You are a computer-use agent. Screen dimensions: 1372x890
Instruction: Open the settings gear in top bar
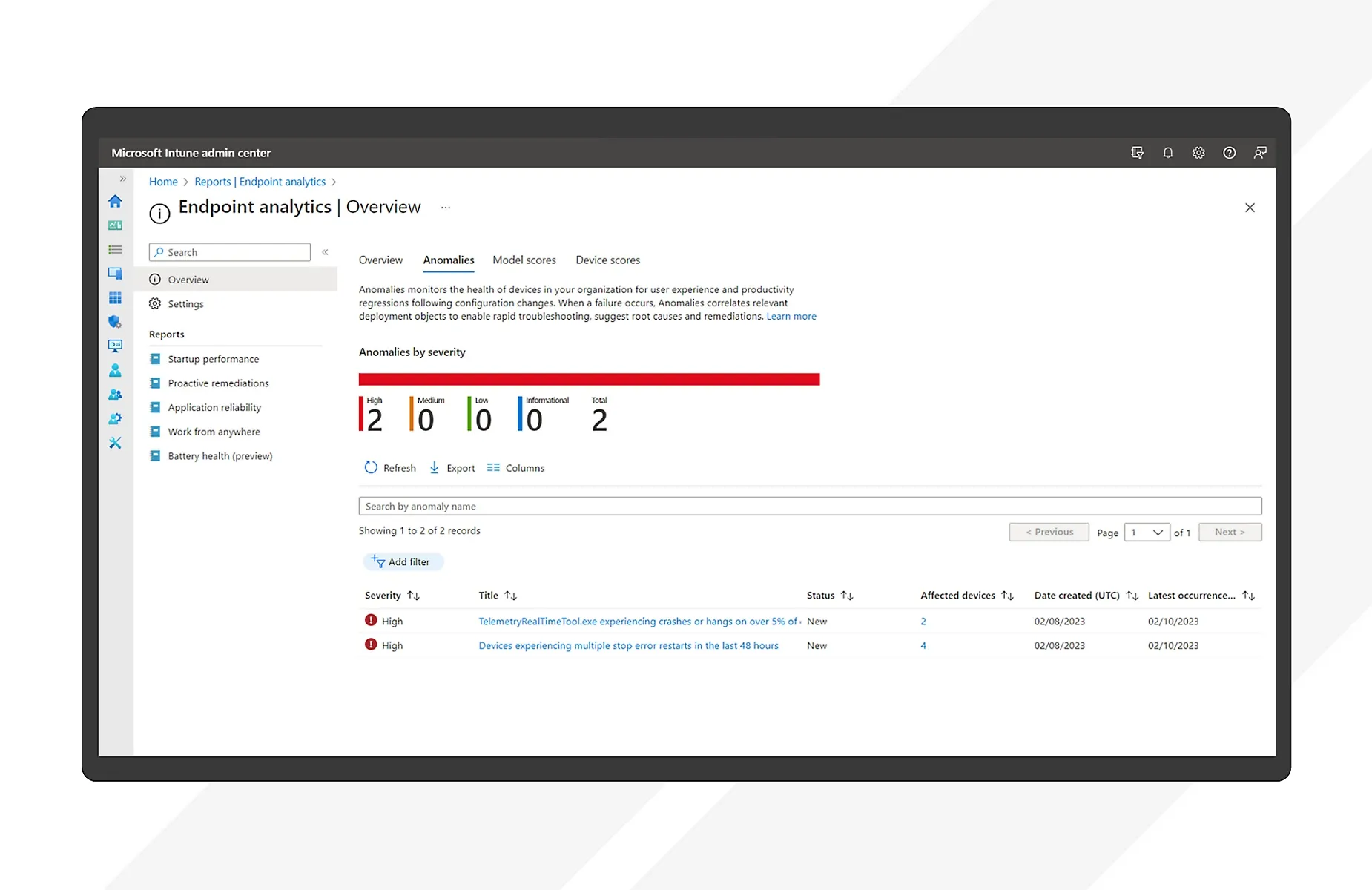pos(1198,153)
